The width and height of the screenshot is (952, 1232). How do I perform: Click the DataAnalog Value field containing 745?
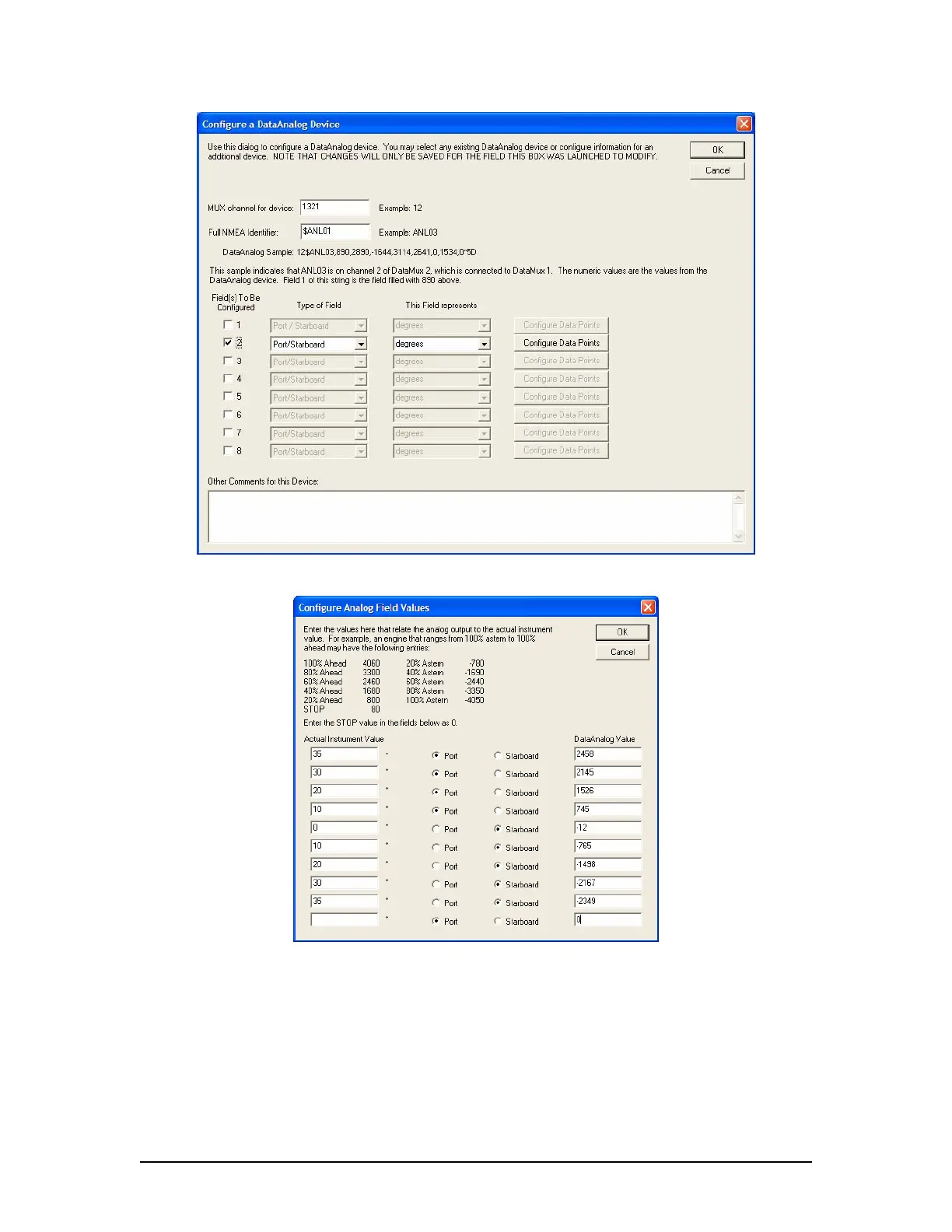tap(607, 810)
